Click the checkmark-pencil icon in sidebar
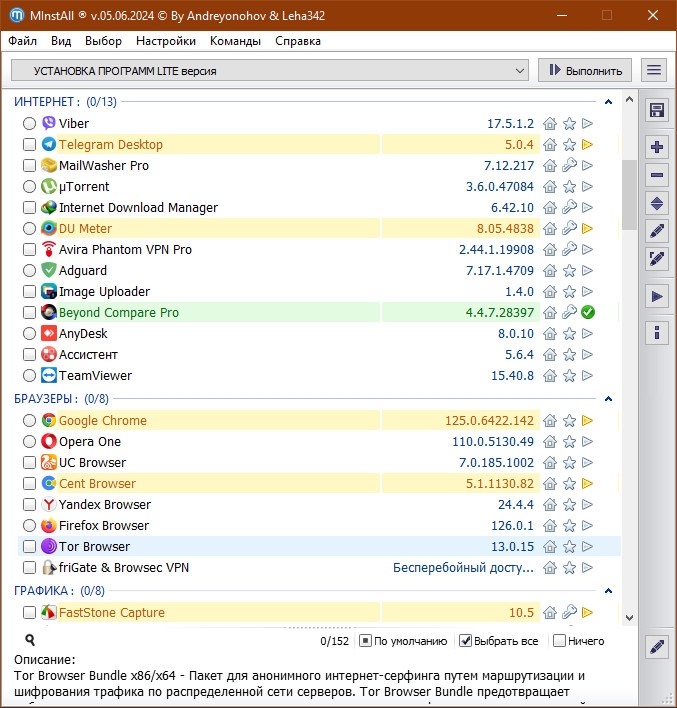677x708 pixels. (x=657, y=259)
